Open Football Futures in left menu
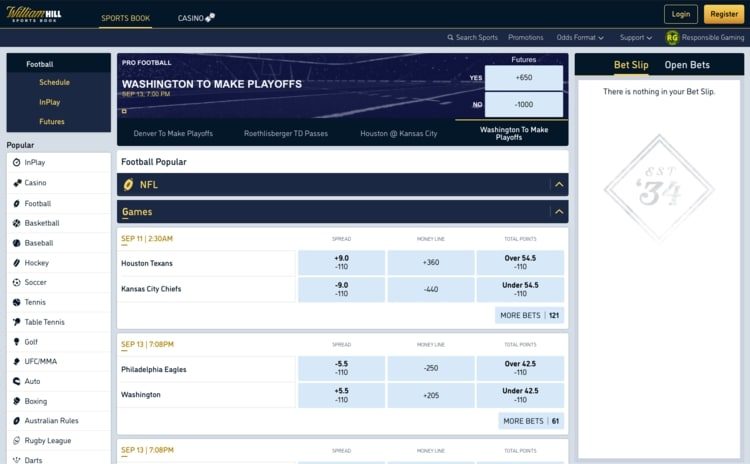 pyautogui.click(x=52, y=122)
